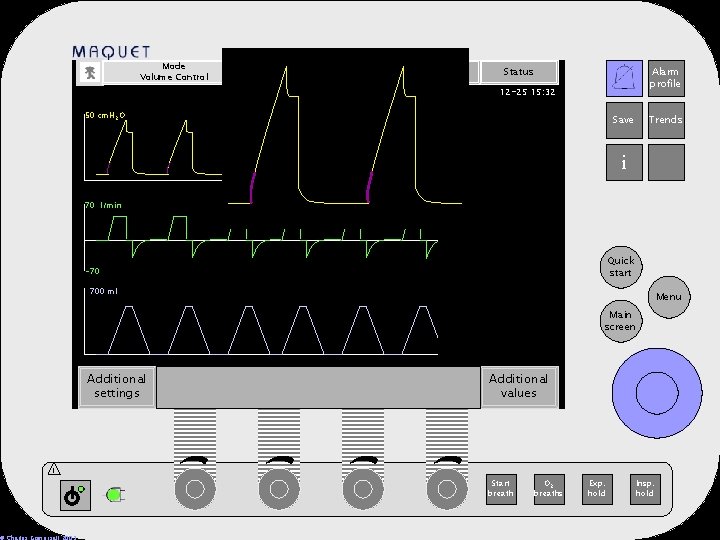Activate the Exp. hold key
720x540 pixels.
tap(597, 489)
